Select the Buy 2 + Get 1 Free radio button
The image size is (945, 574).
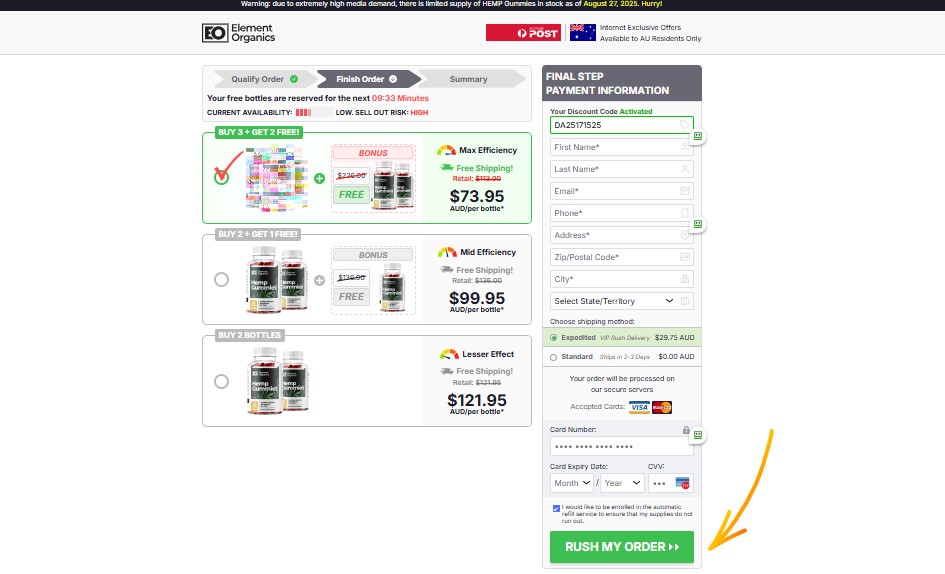tap(221, 280)
